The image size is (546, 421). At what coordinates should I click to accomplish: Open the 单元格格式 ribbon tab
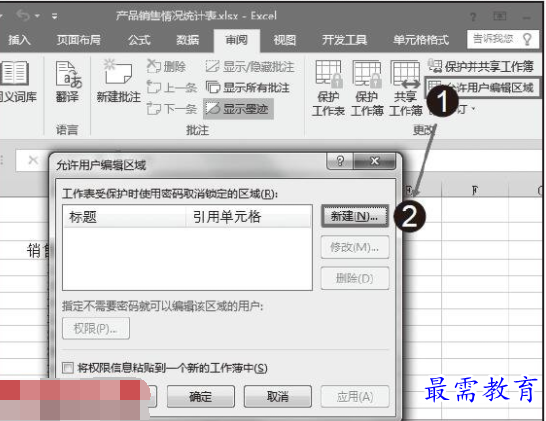[x=421, y=40]
